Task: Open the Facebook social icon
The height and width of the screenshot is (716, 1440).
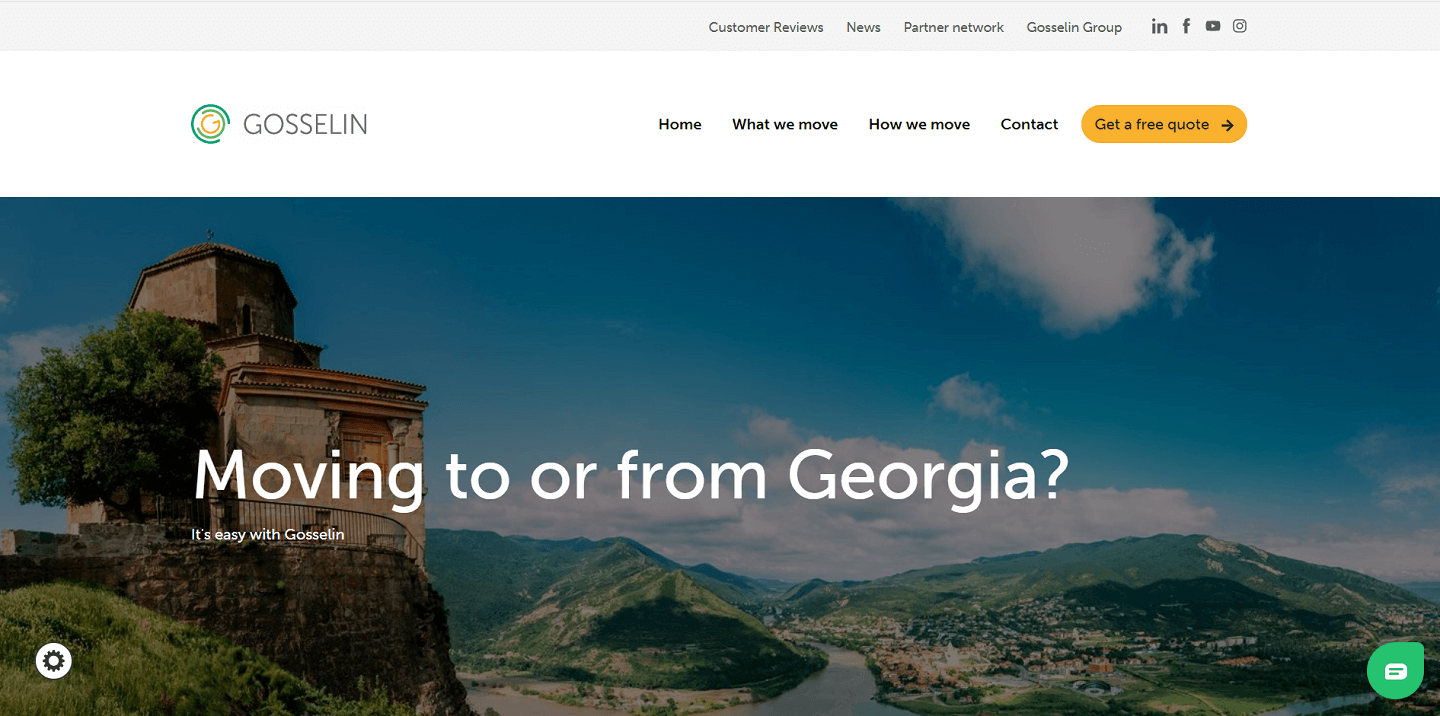Action: click(x=1186, y=26)
